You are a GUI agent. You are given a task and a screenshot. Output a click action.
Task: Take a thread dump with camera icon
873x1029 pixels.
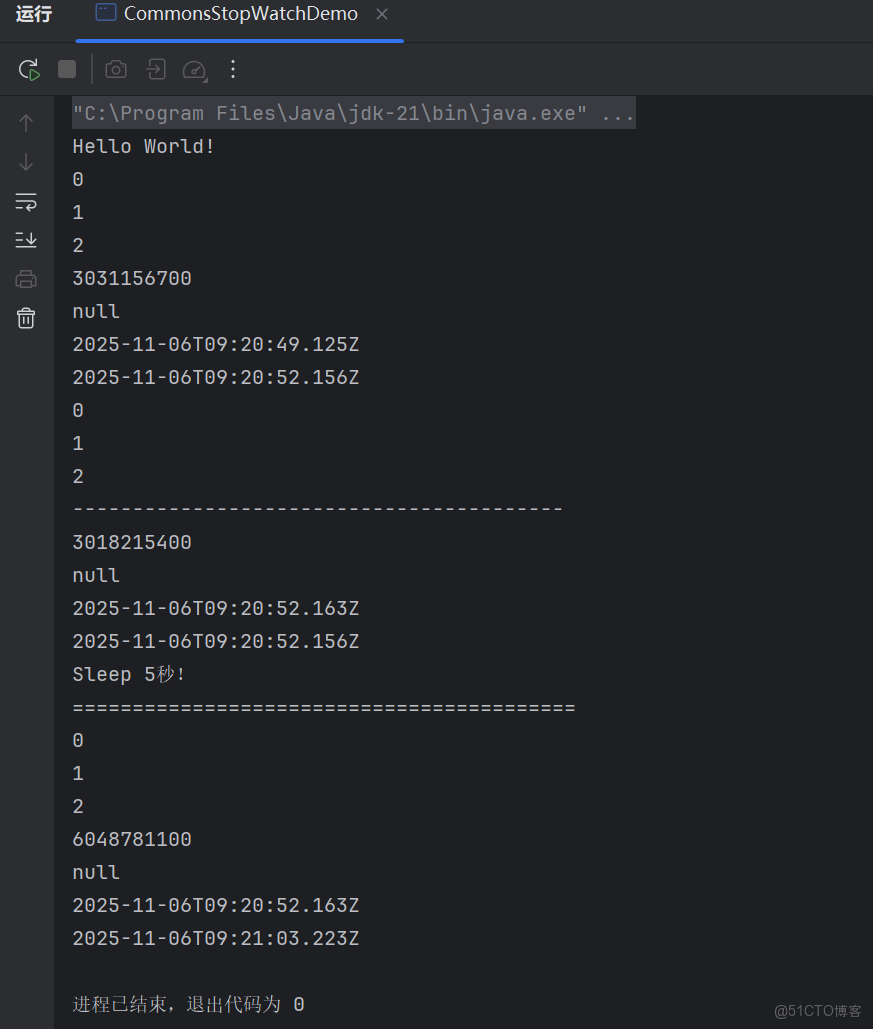115,69
